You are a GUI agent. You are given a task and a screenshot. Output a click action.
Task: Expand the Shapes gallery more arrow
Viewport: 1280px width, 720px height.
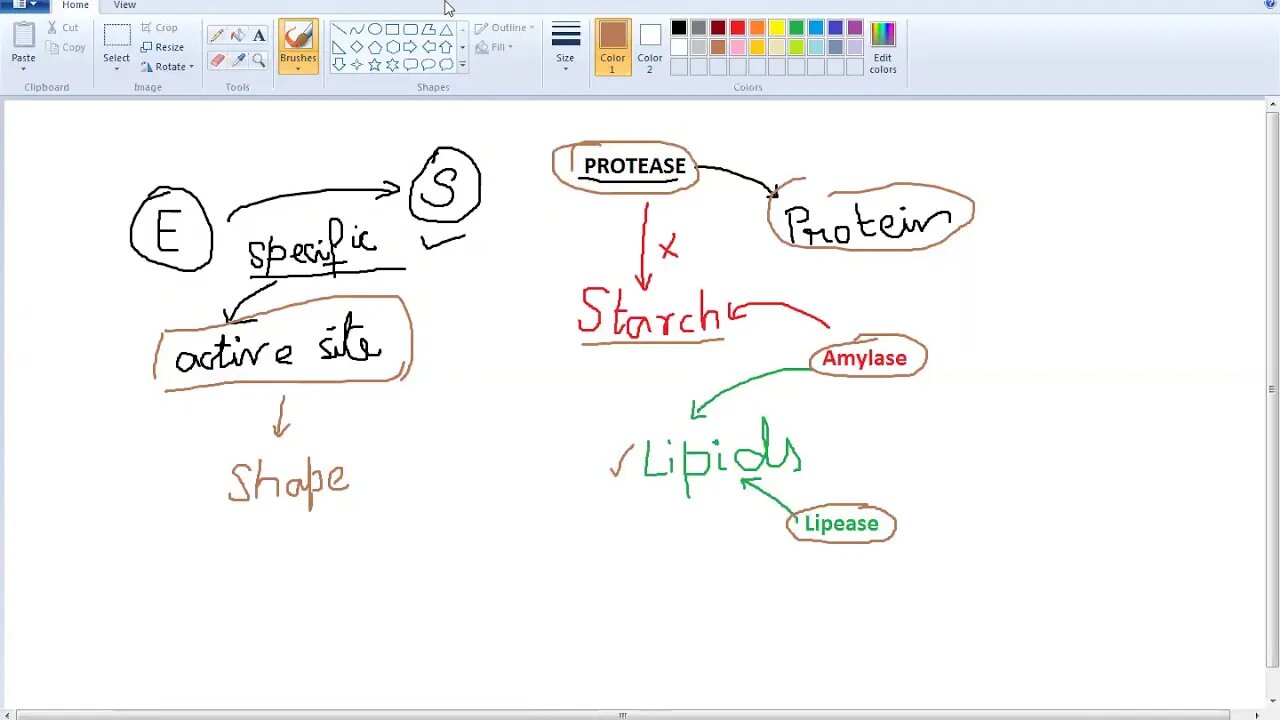(x=462, y=64)
